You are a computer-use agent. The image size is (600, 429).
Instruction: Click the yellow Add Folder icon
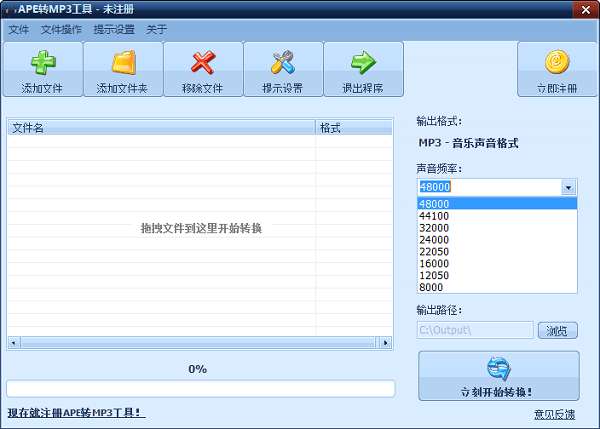(124, 62)
